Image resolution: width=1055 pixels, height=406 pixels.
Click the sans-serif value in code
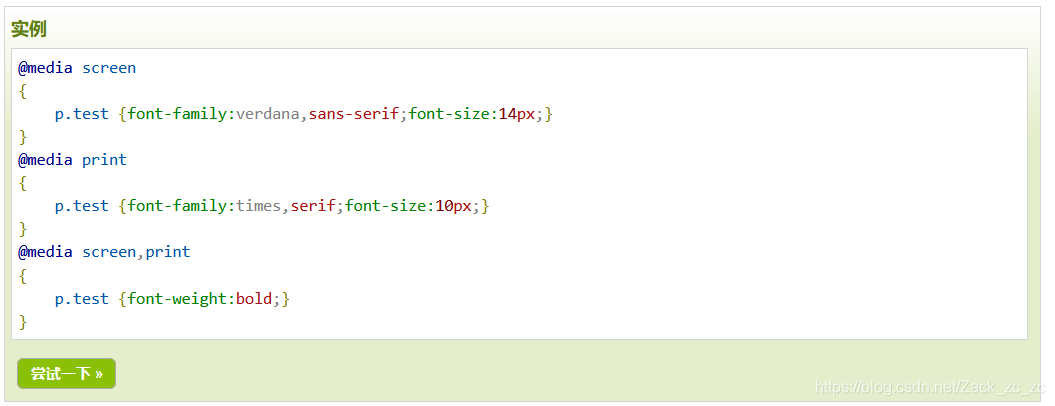click(353, 114)
